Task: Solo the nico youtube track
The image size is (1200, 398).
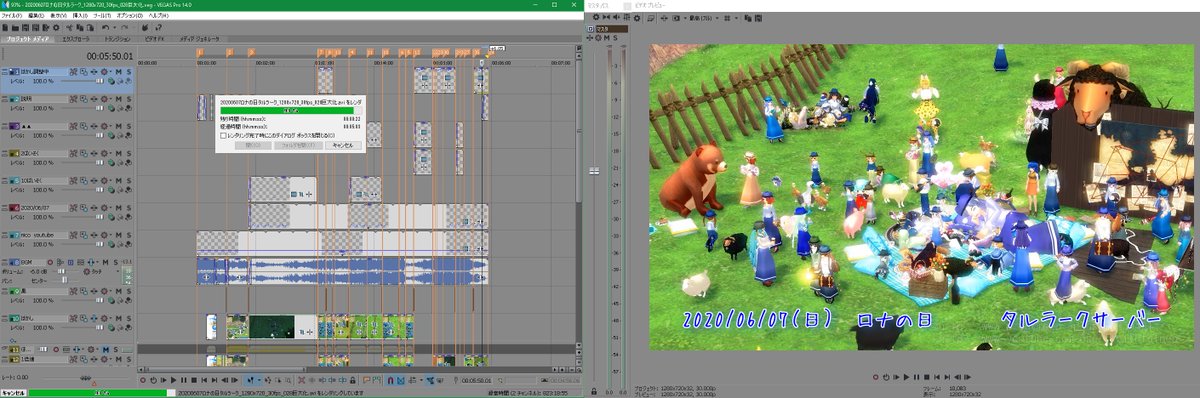Action: pos(129,235)
